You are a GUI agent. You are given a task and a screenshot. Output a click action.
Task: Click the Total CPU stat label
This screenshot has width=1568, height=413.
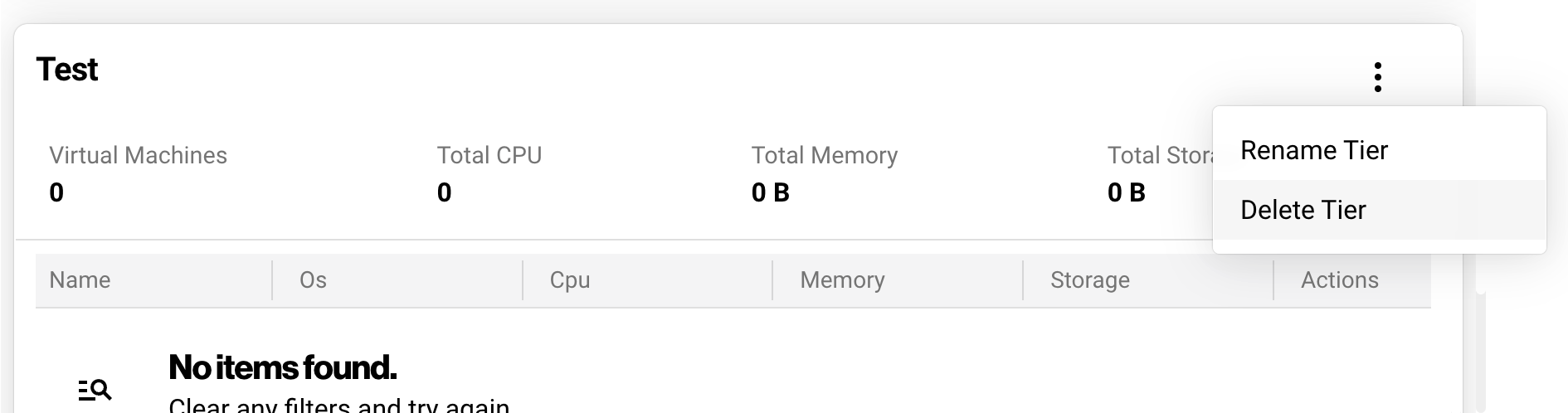tap(489, 155)
